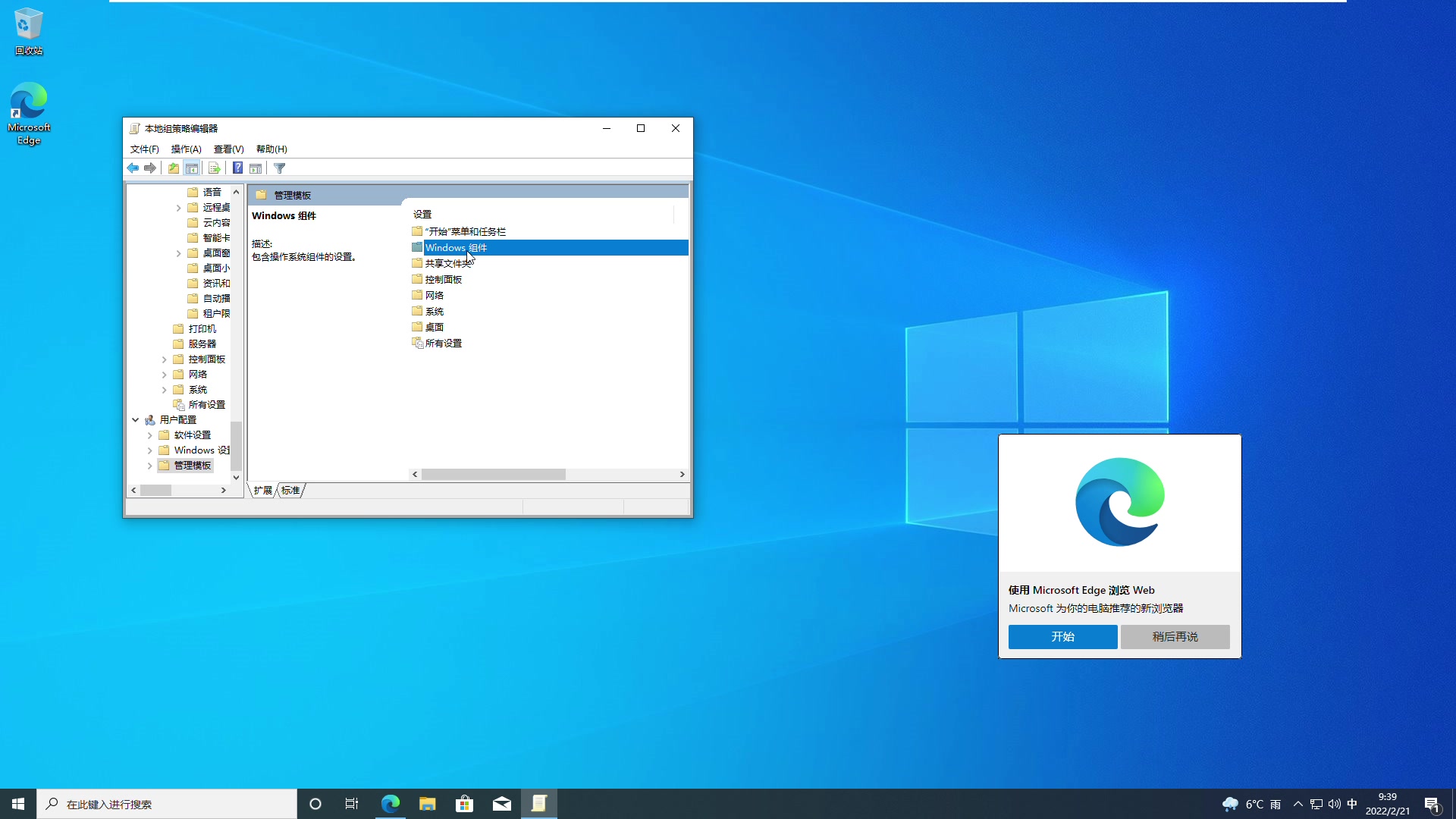The width and height of the screenshot is (1456, 819).
Task: Expand the 控制面板 tree node
Action: (164, 359)
